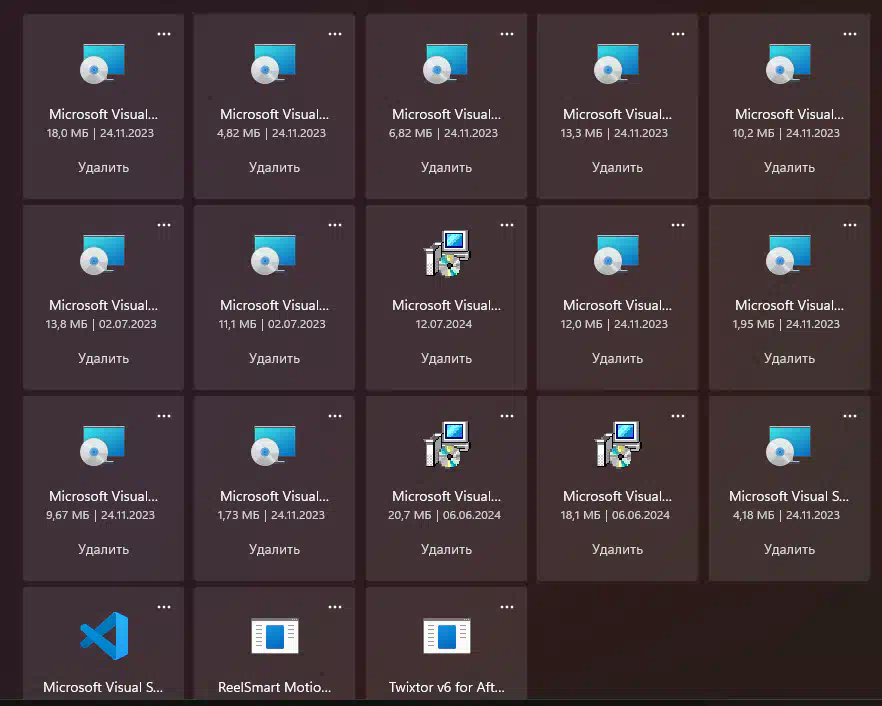Click the icon on the 9,67 МБ tile
This screenshot has height=706, width=882.
coord(103,446)
